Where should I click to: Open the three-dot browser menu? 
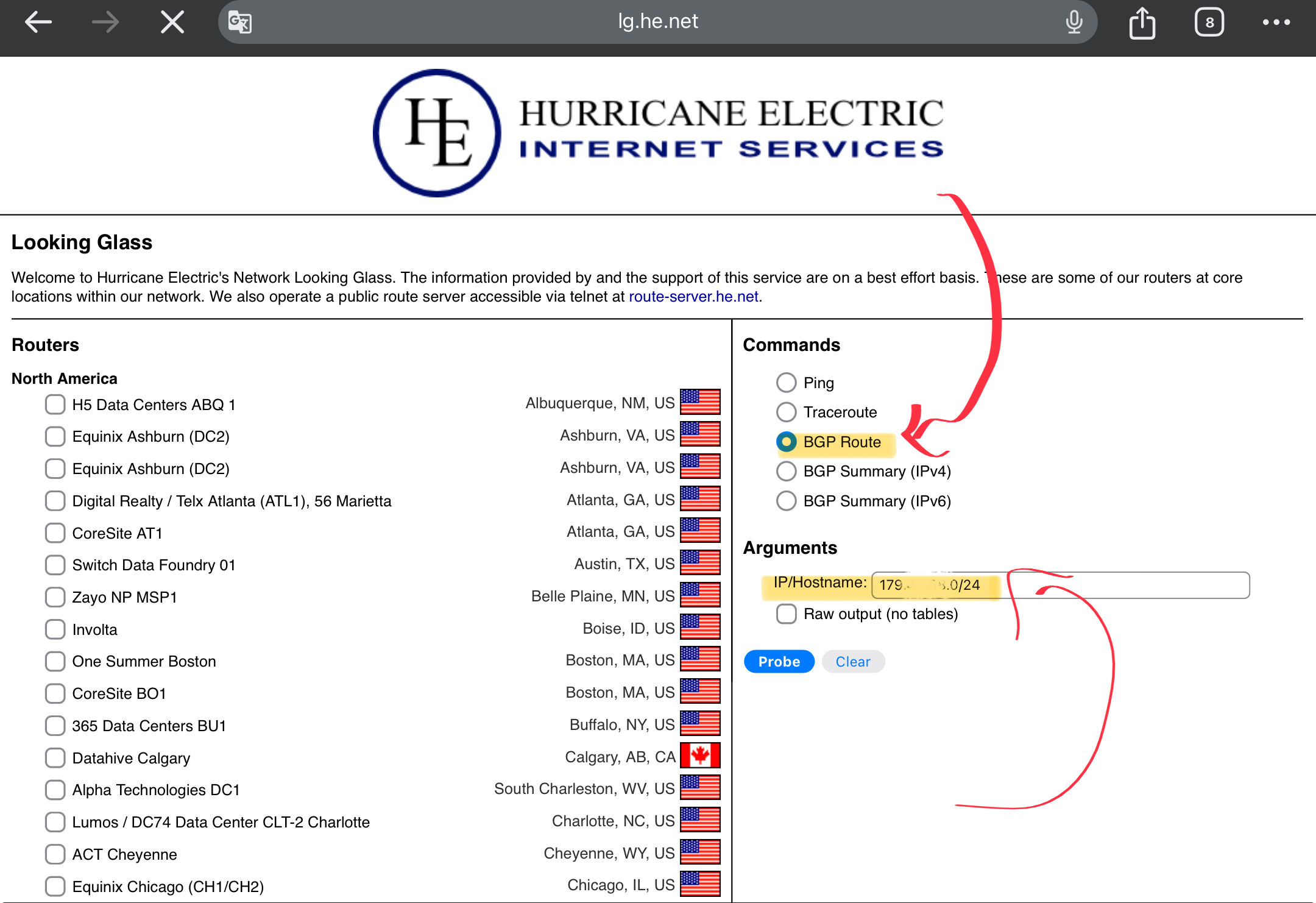1276,23
